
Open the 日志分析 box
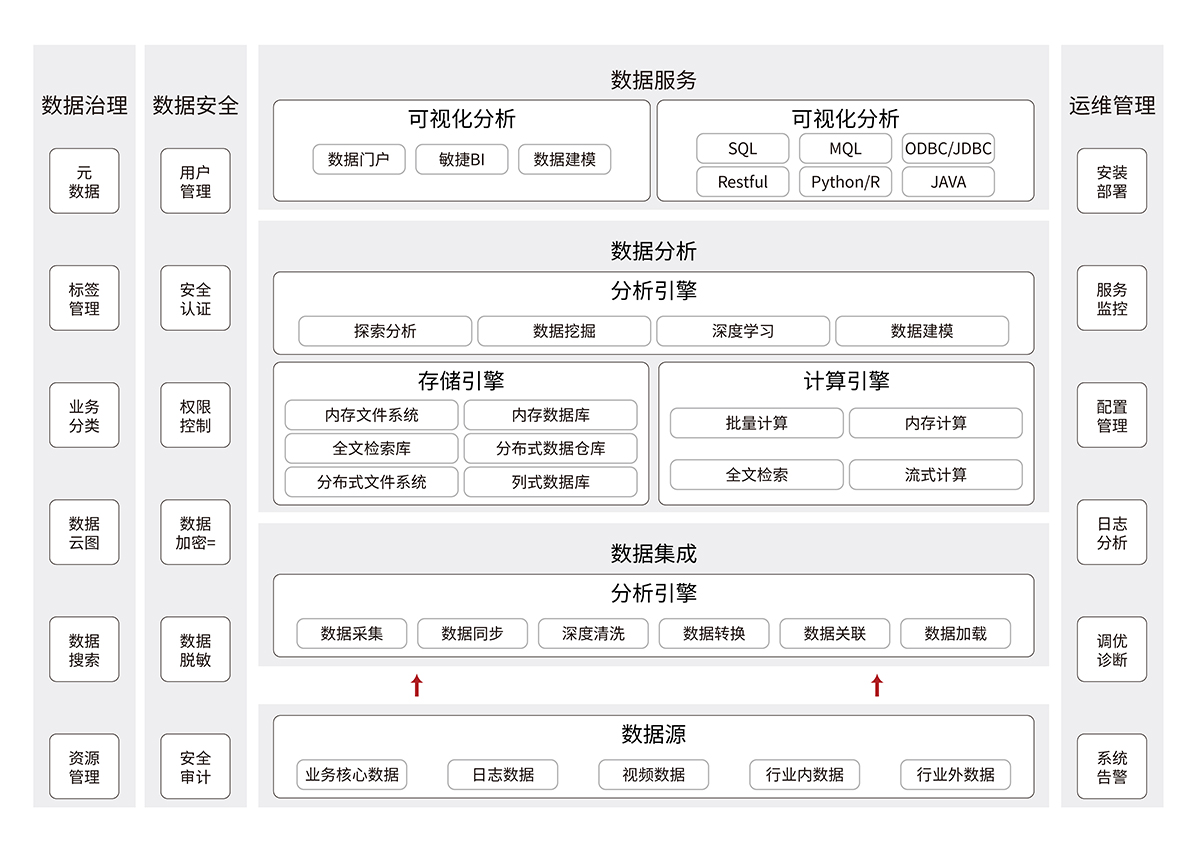pyautogui.click(x=1111, y=532)
